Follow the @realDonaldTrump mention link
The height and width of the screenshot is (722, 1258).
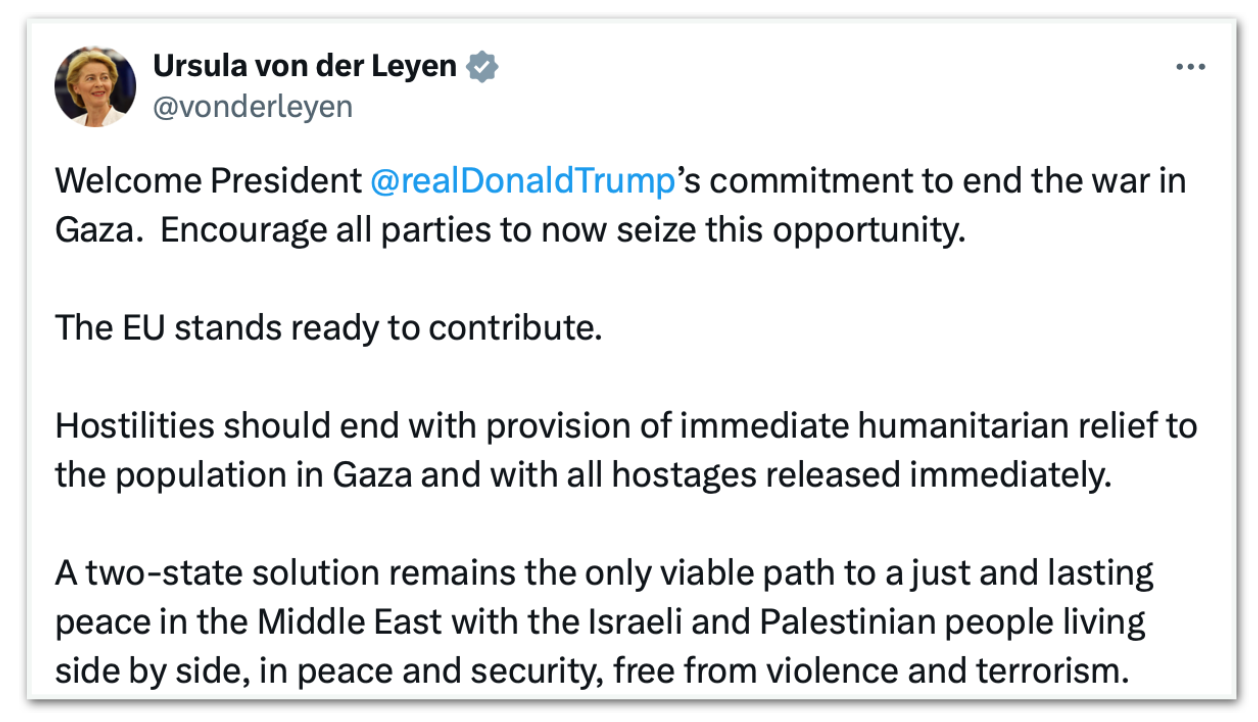tap(522, 182)
